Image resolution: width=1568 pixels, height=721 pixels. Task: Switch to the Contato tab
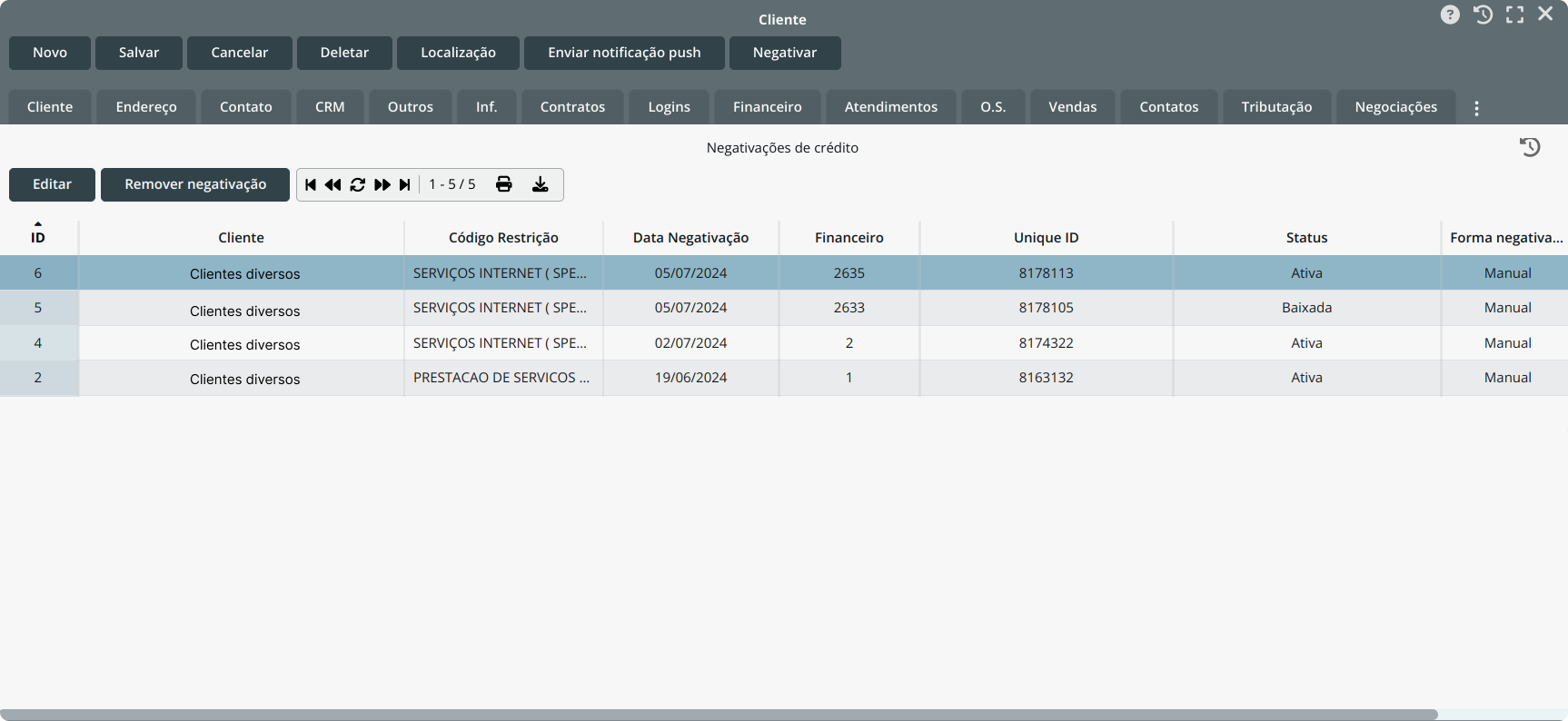tap(246, 107)
